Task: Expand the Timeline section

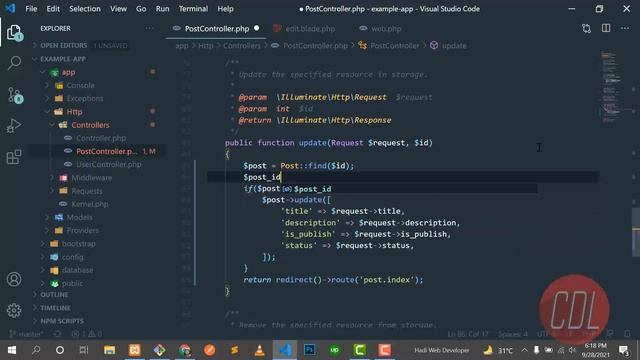Action: 55,308
